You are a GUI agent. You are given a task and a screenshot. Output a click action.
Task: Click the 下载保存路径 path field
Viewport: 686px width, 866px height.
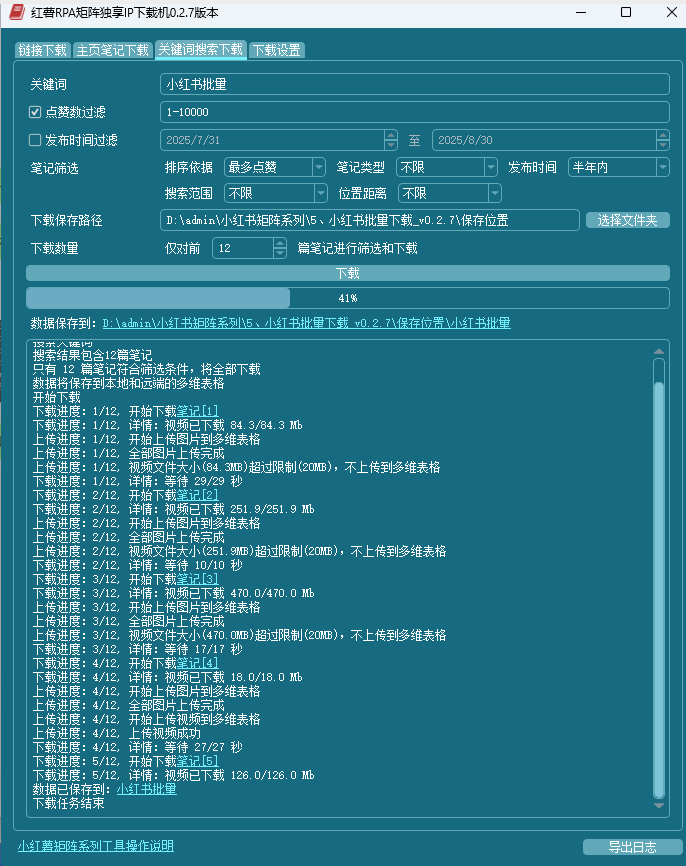pyautogui.click(x=370, y=220)
